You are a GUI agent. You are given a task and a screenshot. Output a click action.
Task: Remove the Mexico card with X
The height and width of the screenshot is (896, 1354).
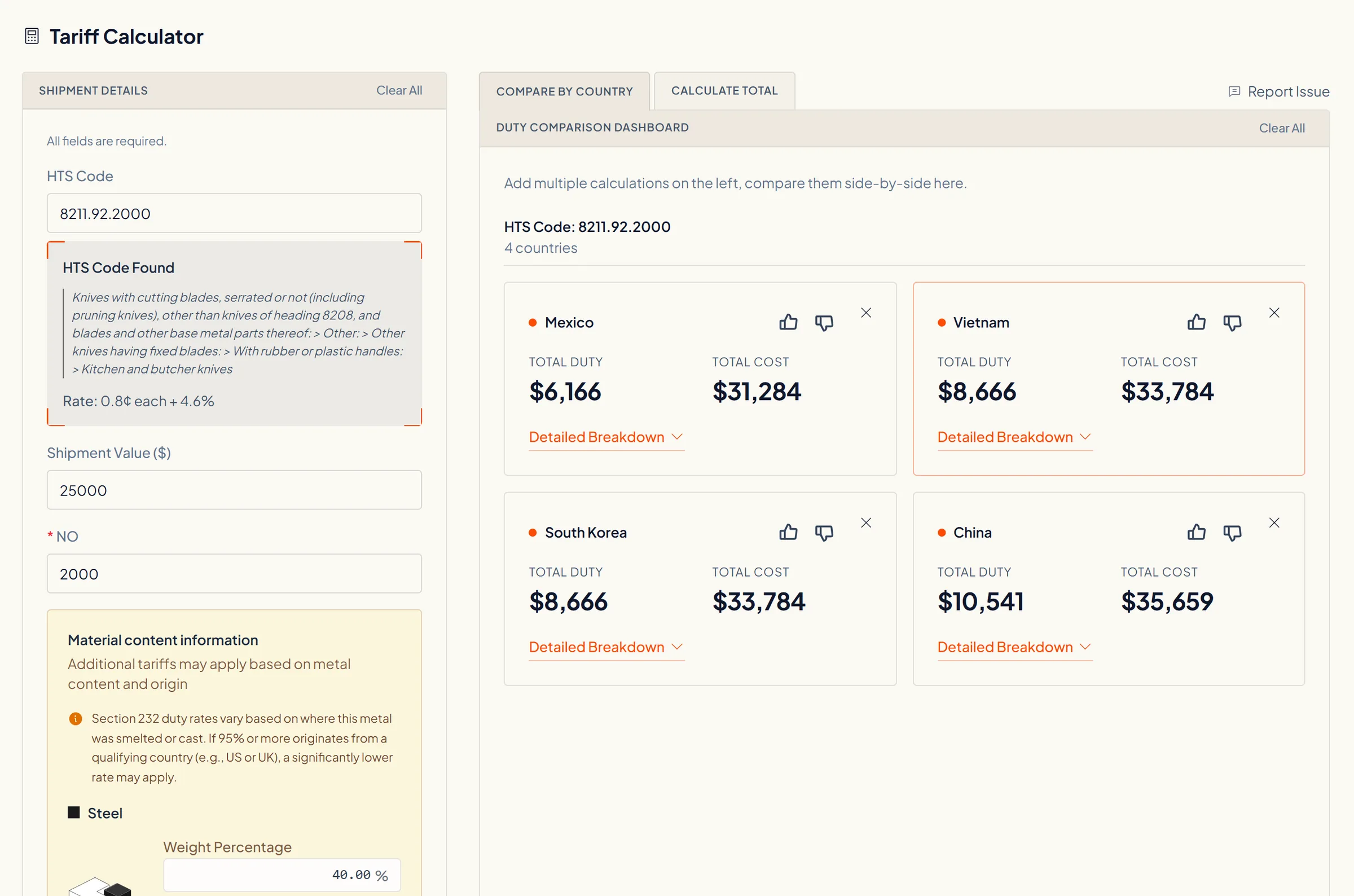coord(866,313)
